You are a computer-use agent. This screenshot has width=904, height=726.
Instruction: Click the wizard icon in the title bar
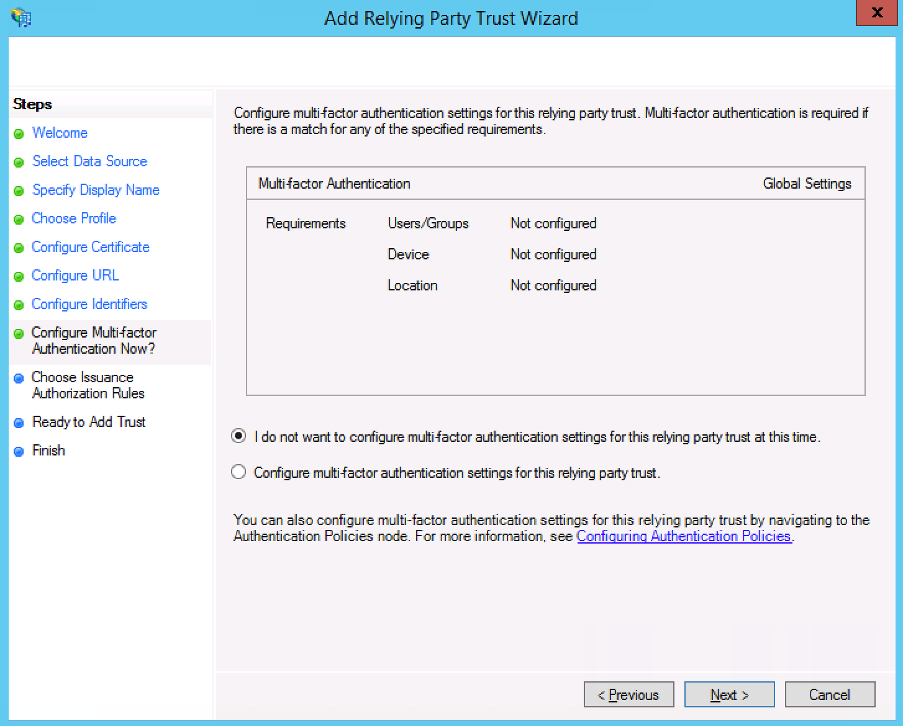pyautogui.click(x=20, y=18)
